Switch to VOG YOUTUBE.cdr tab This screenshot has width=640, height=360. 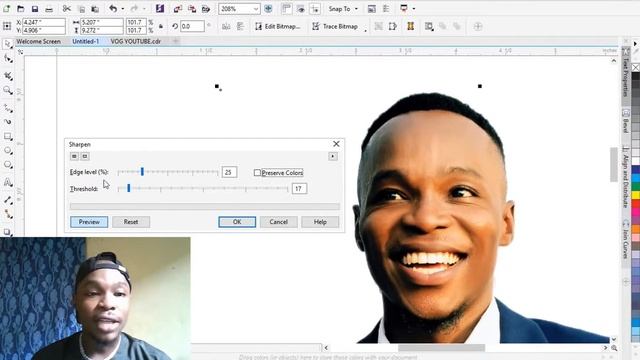pos(136,41)
